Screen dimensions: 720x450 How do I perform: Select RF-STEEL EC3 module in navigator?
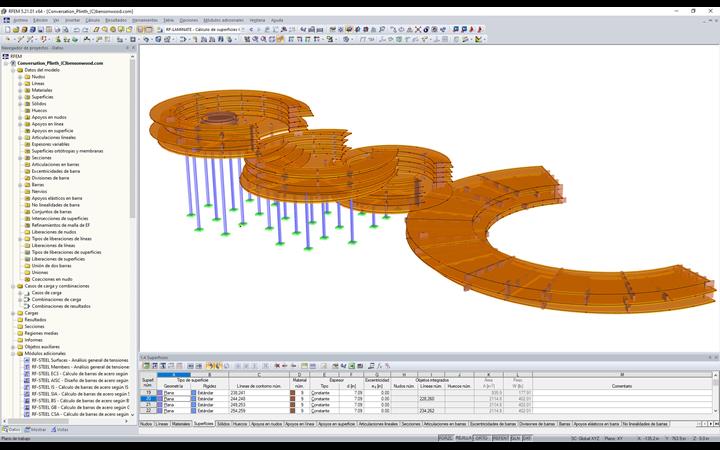[x=79, y=374]
